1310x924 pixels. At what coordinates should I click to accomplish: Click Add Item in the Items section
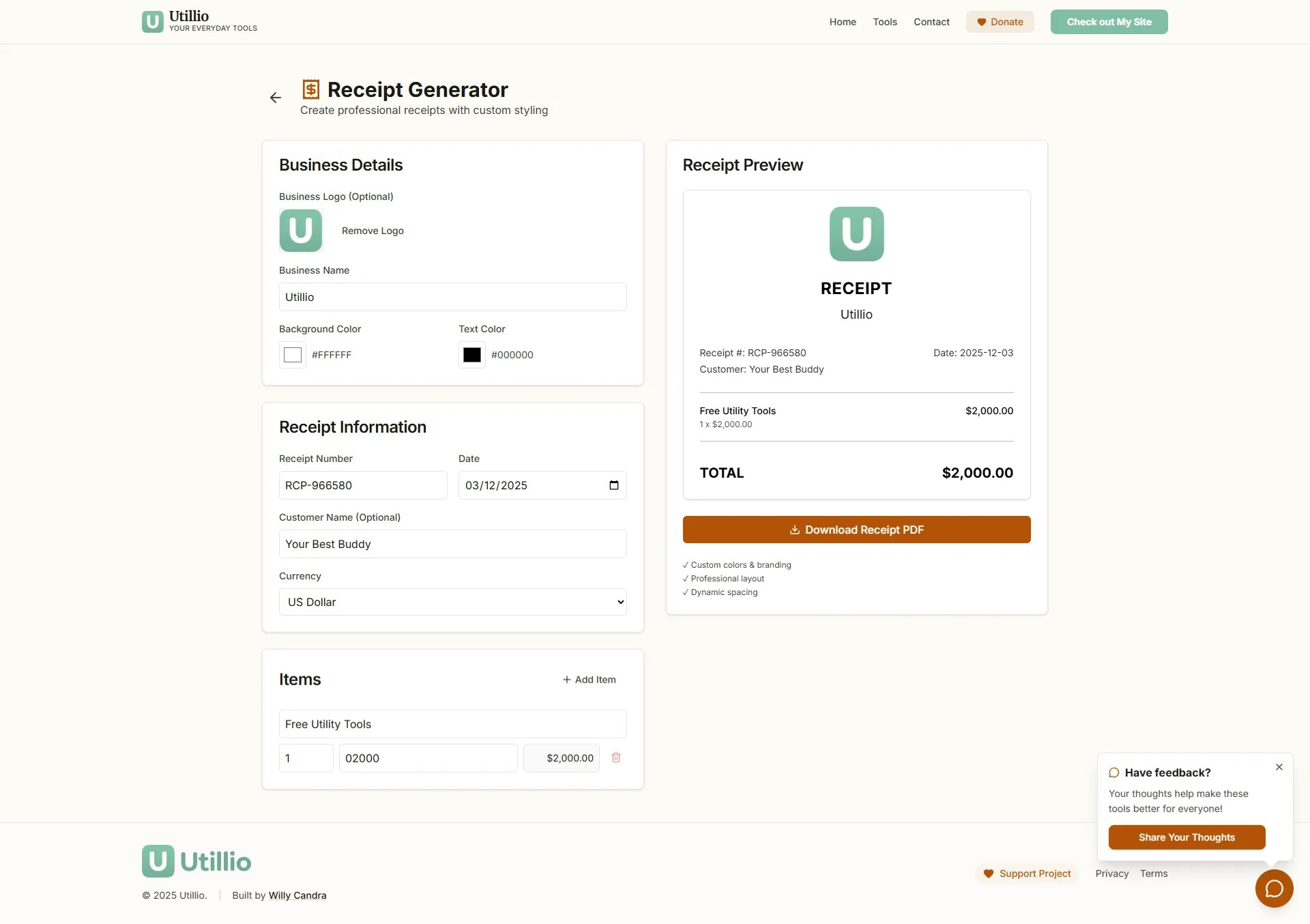click(x=588, y=679)
